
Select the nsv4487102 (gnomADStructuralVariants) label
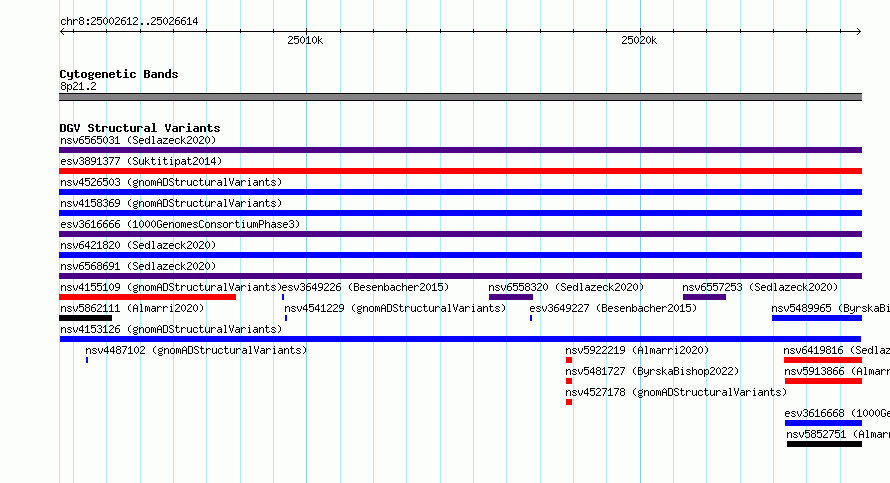(x=196, y=350)
